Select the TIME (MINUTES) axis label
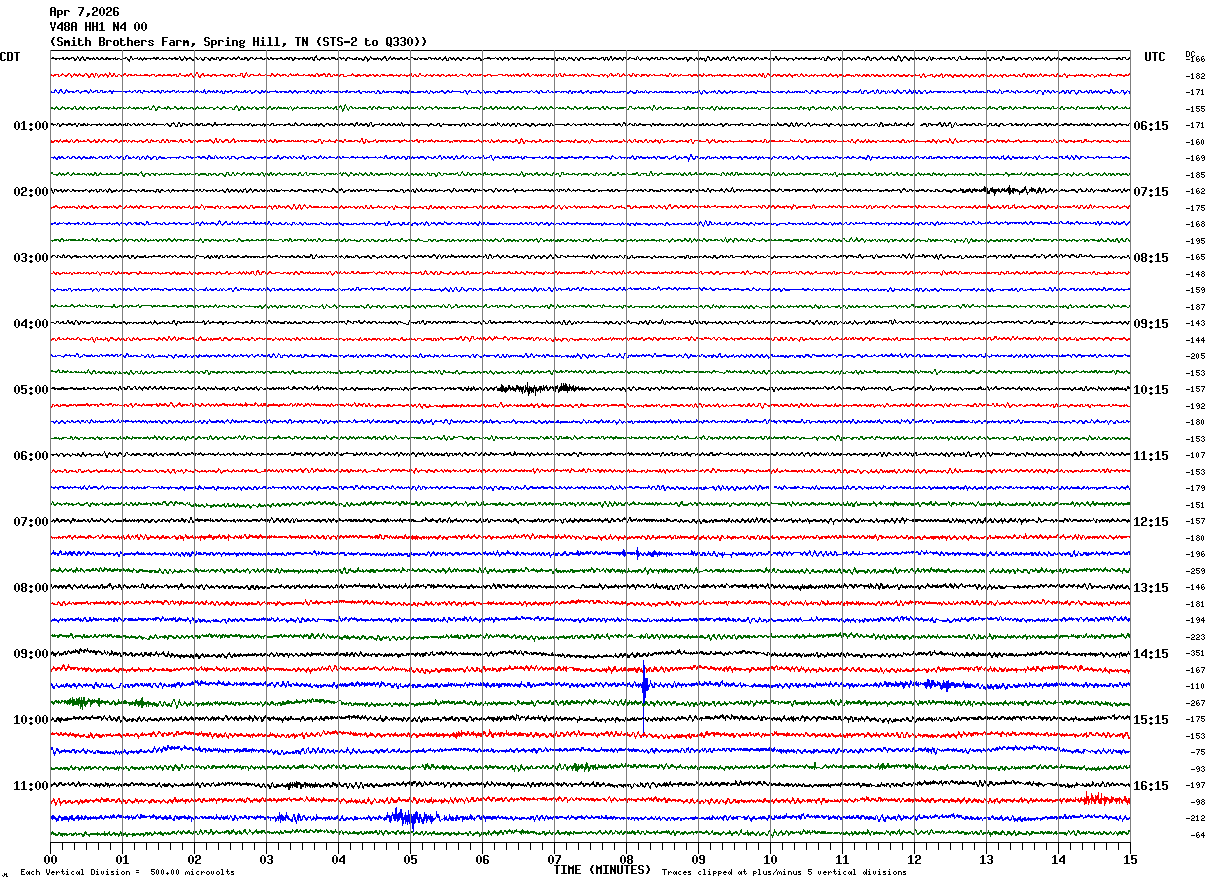1210x886 pixels. click(x=602, y=870)
